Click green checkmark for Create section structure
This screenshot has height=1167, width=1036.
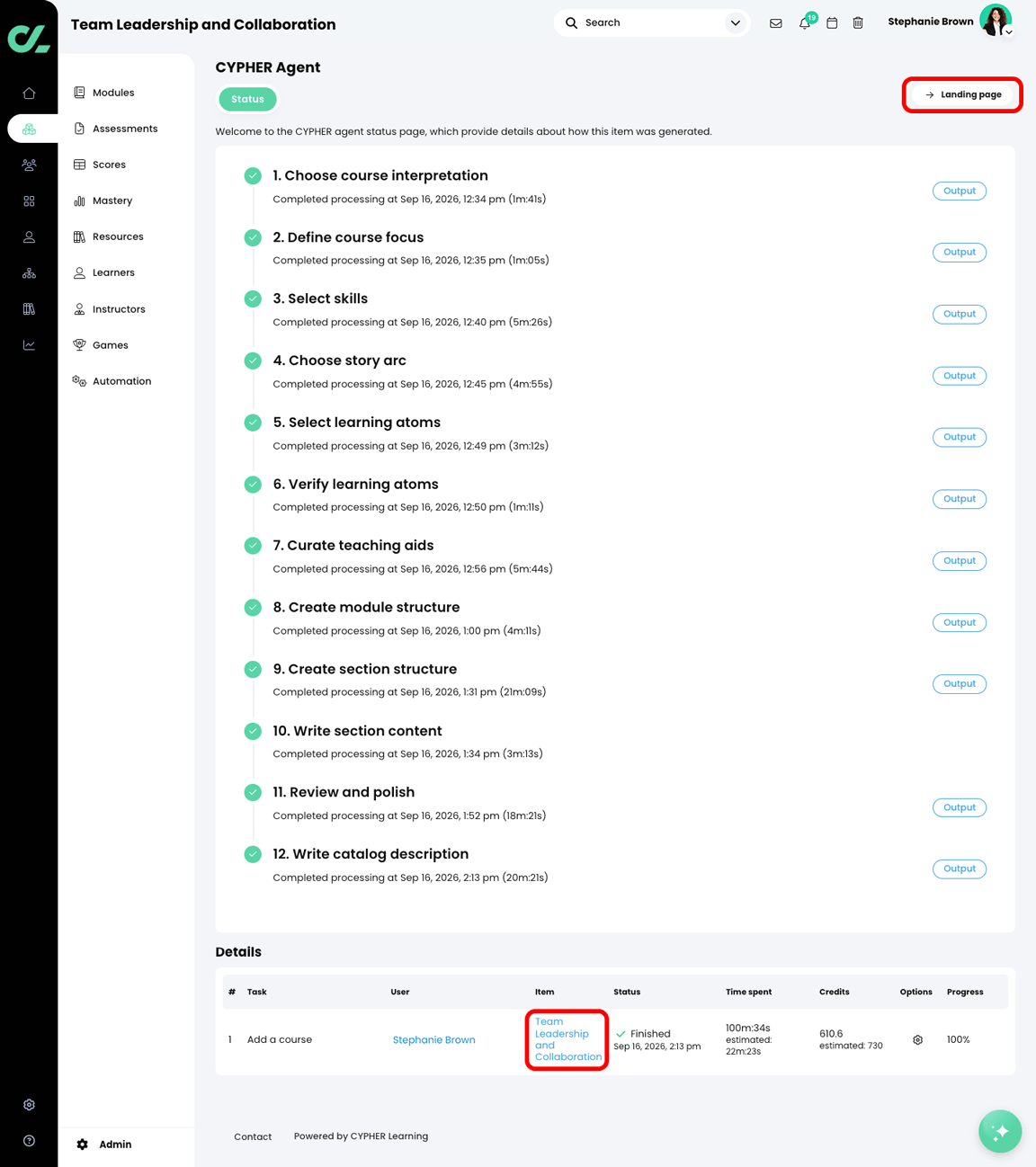253,670
